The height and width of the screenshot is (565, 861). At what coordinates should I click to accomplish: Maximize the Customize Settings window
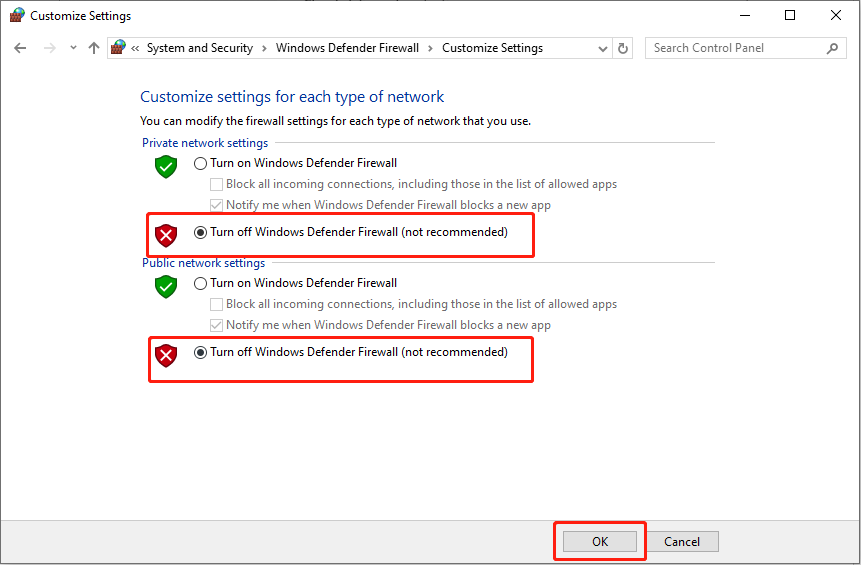click(x=790, y=15)
